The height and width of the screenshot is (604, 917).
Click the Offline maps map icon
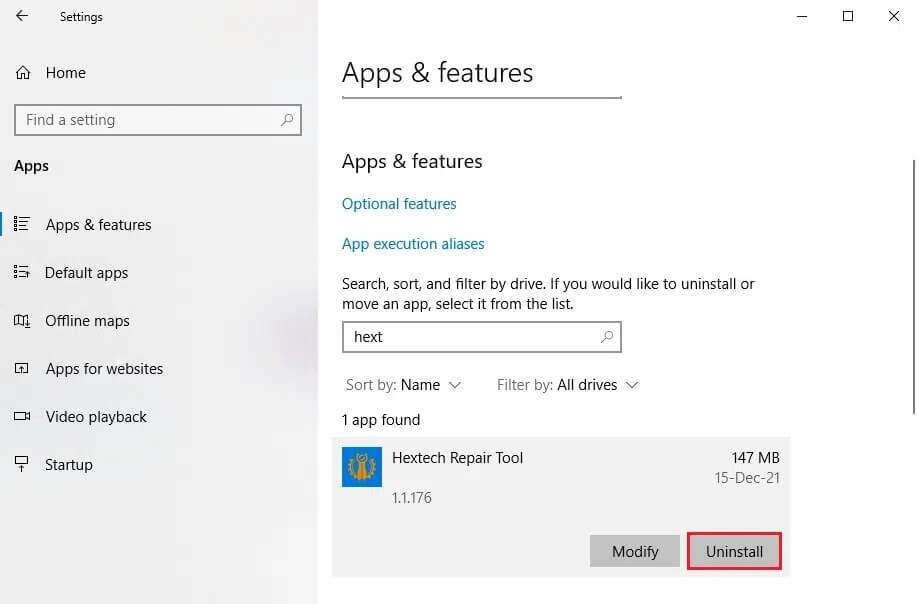pos(22,320)
